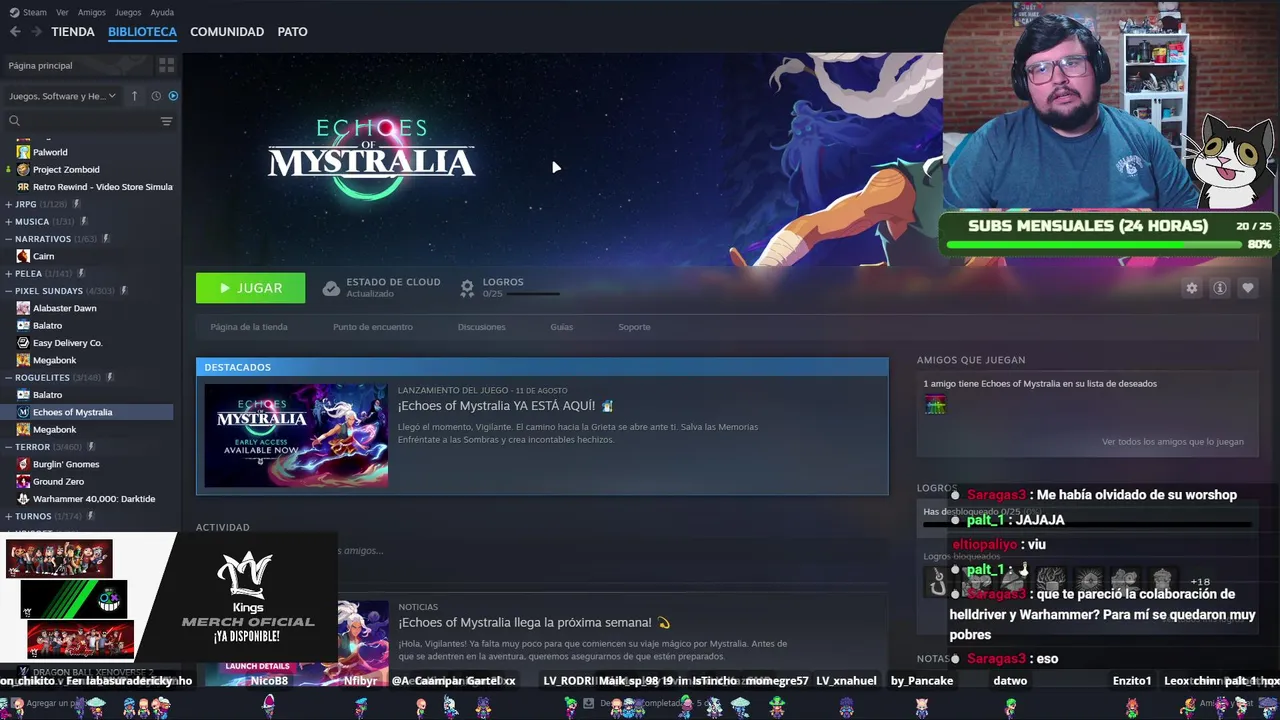Open the Ver menu
1280x720 pixels.
coord(62,12)
